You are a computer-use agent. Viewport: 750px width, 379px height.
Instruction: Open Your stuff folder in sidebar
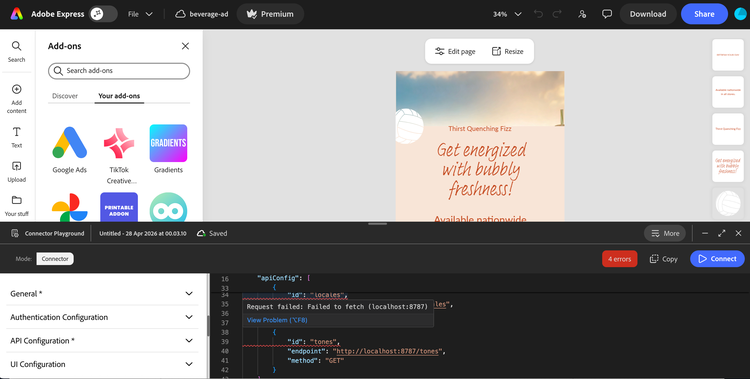16,206
